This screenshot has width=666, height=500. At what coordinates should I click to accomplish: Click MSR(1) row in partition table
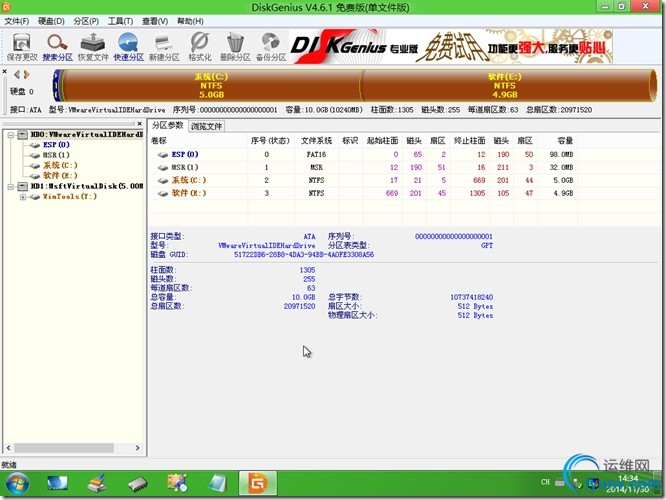click(362, 167)
